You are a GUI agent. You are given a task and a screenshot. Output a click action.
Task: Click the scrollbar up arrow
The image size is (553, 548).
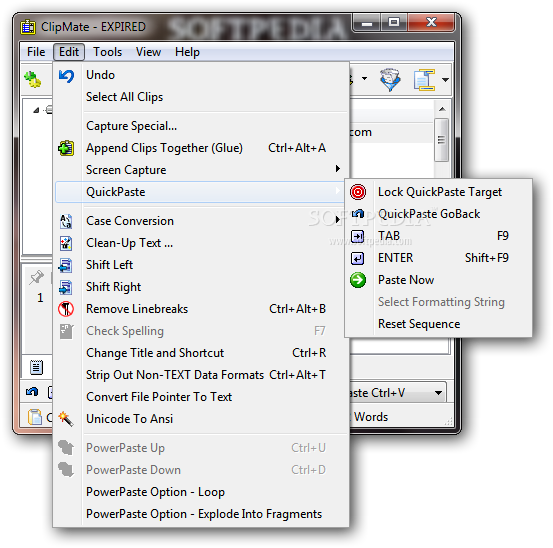click(442, 109)
